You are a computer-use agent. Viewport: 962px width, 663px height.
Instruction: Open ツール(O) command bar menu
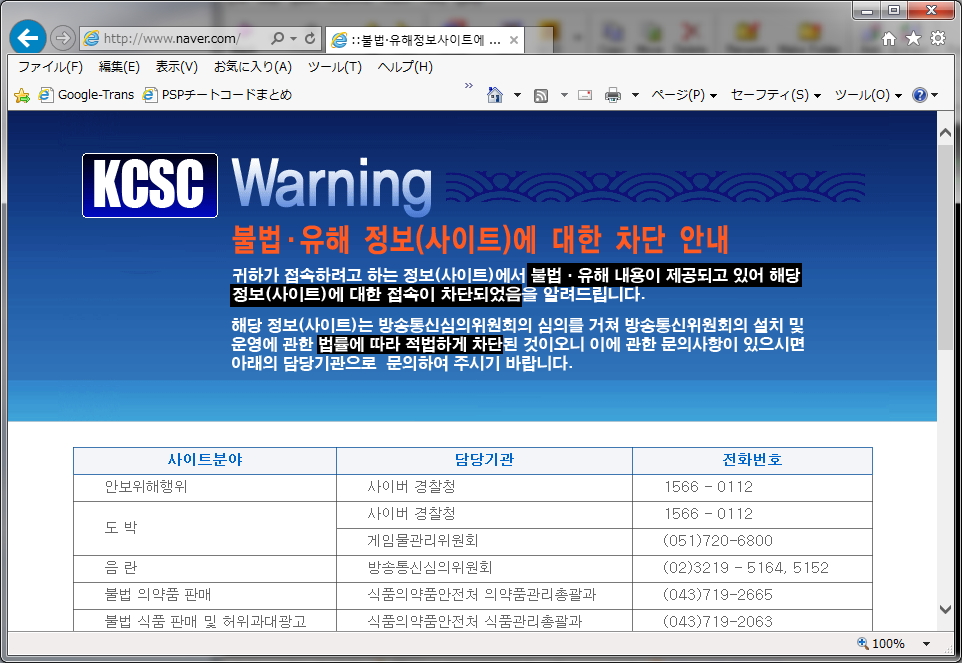point(868,95)
